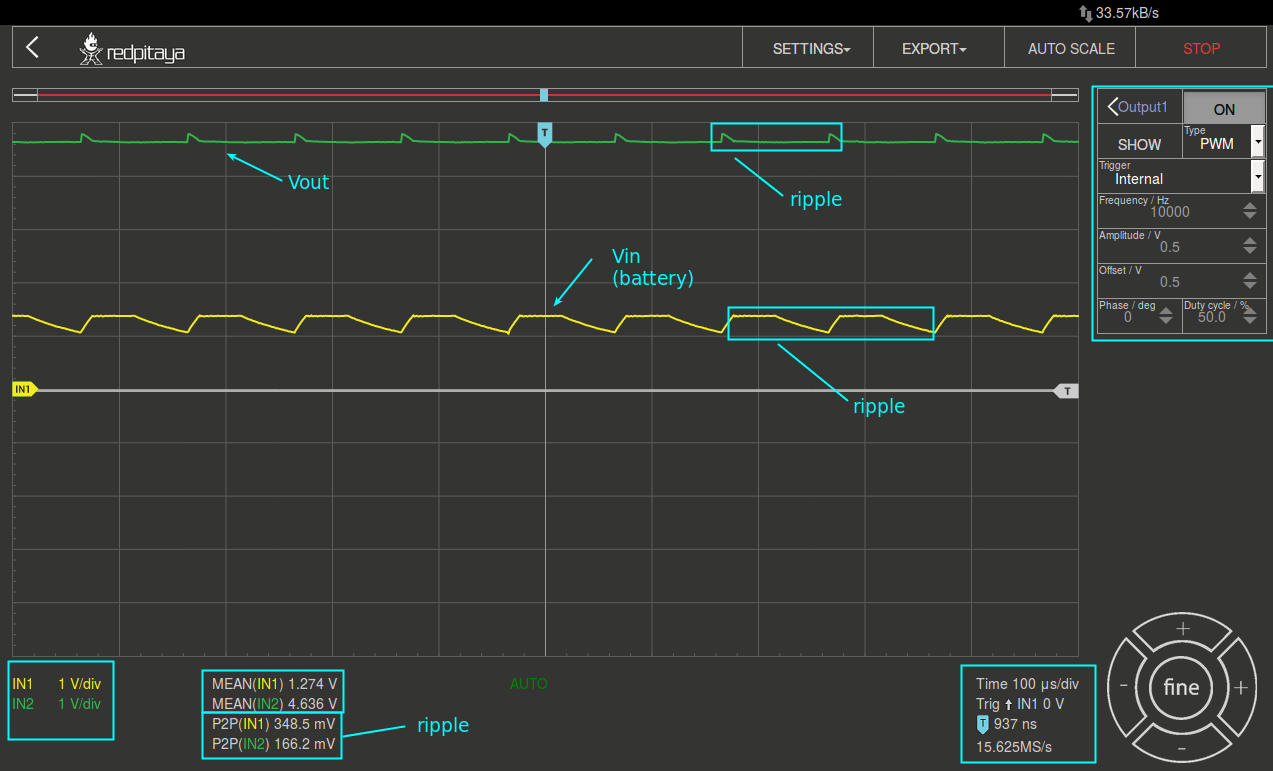
Task: Stop acquisition with the STOP button
Action: (1201, 48)
